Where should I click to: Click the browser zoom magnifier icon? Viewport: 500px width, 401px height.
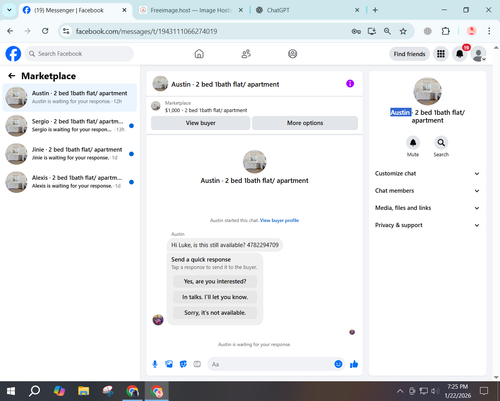click(x=387, y=31)
